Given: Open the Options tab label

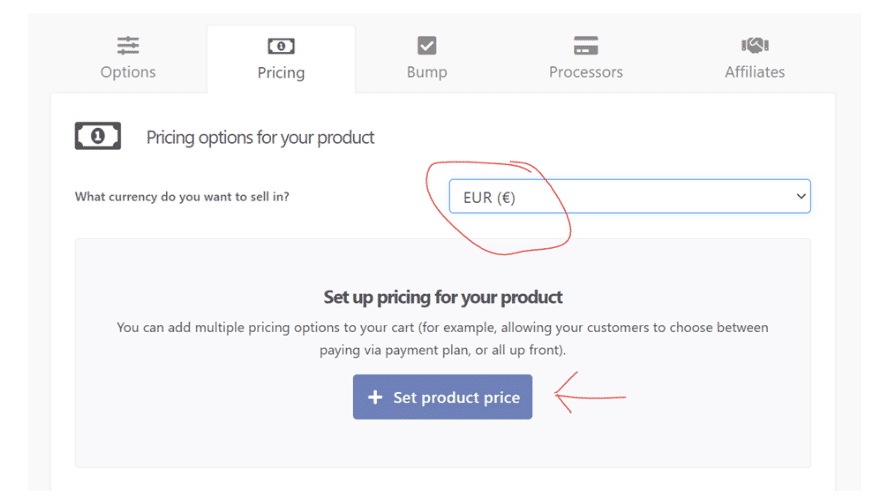Looking at the screenshot, I should (x=128, y=72).
